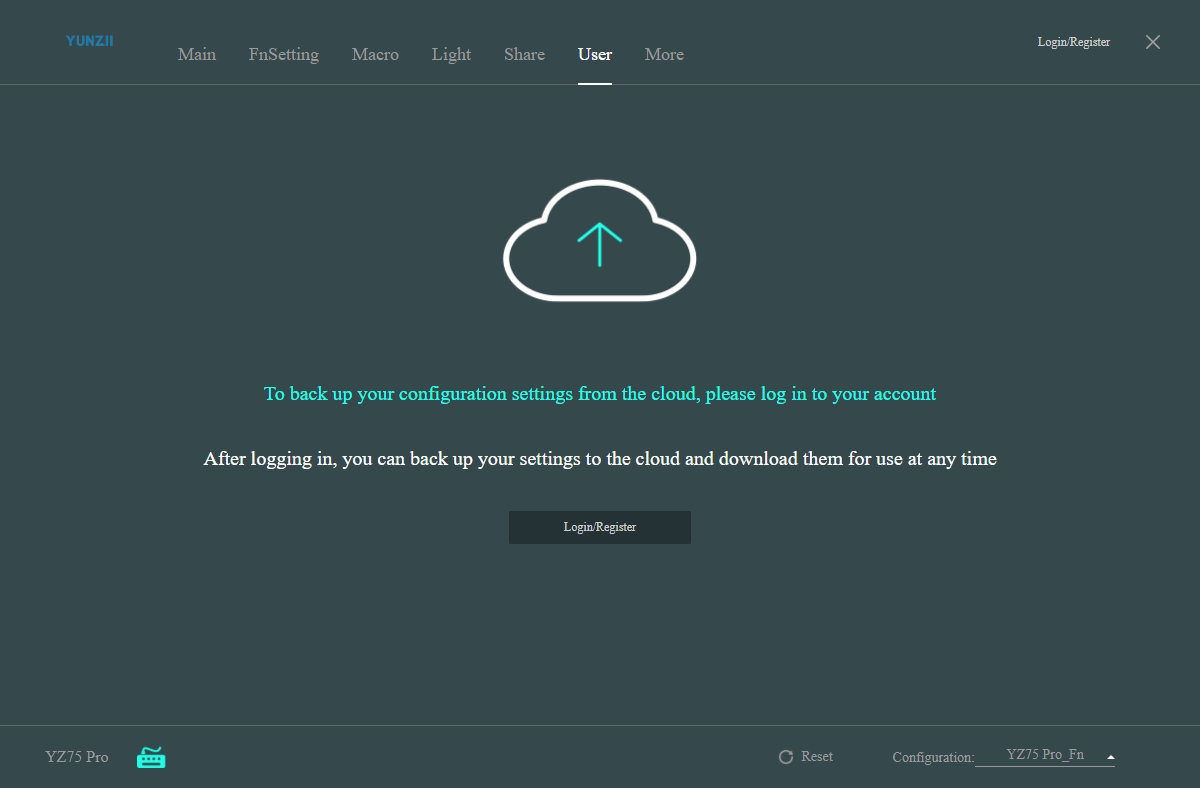The height and width of the screenshot is (788, 1200).
Task: Expand the Configuration dropdown arrow
Action: [1110, 757]
